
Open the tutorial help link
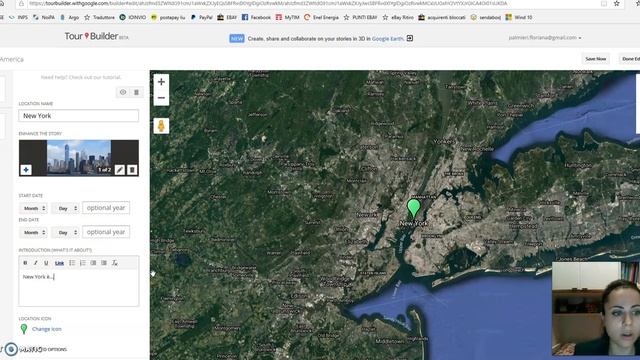point(81,77)
